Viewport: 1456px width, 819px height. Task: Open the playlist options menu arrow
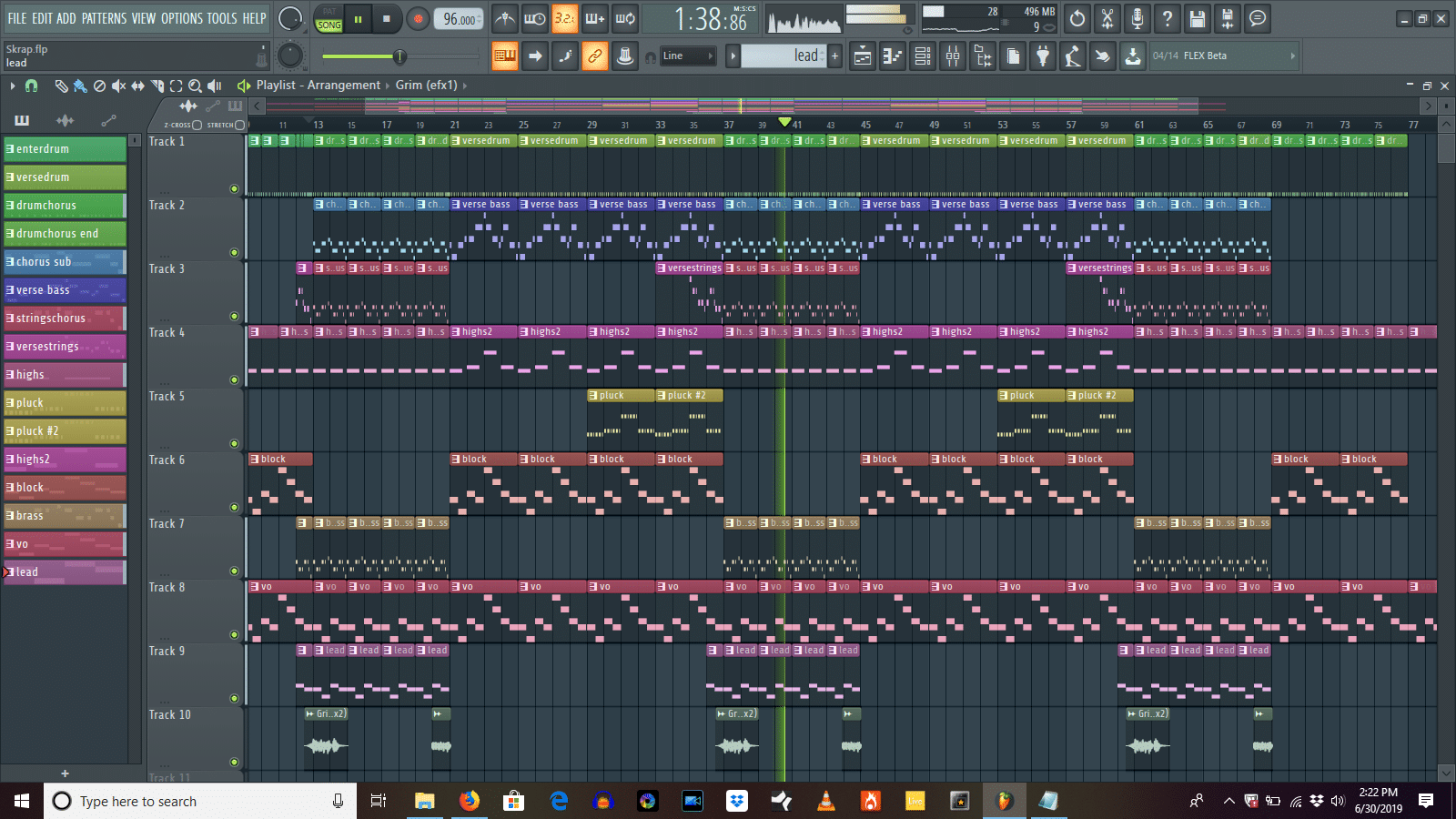(x=13, y=86)
